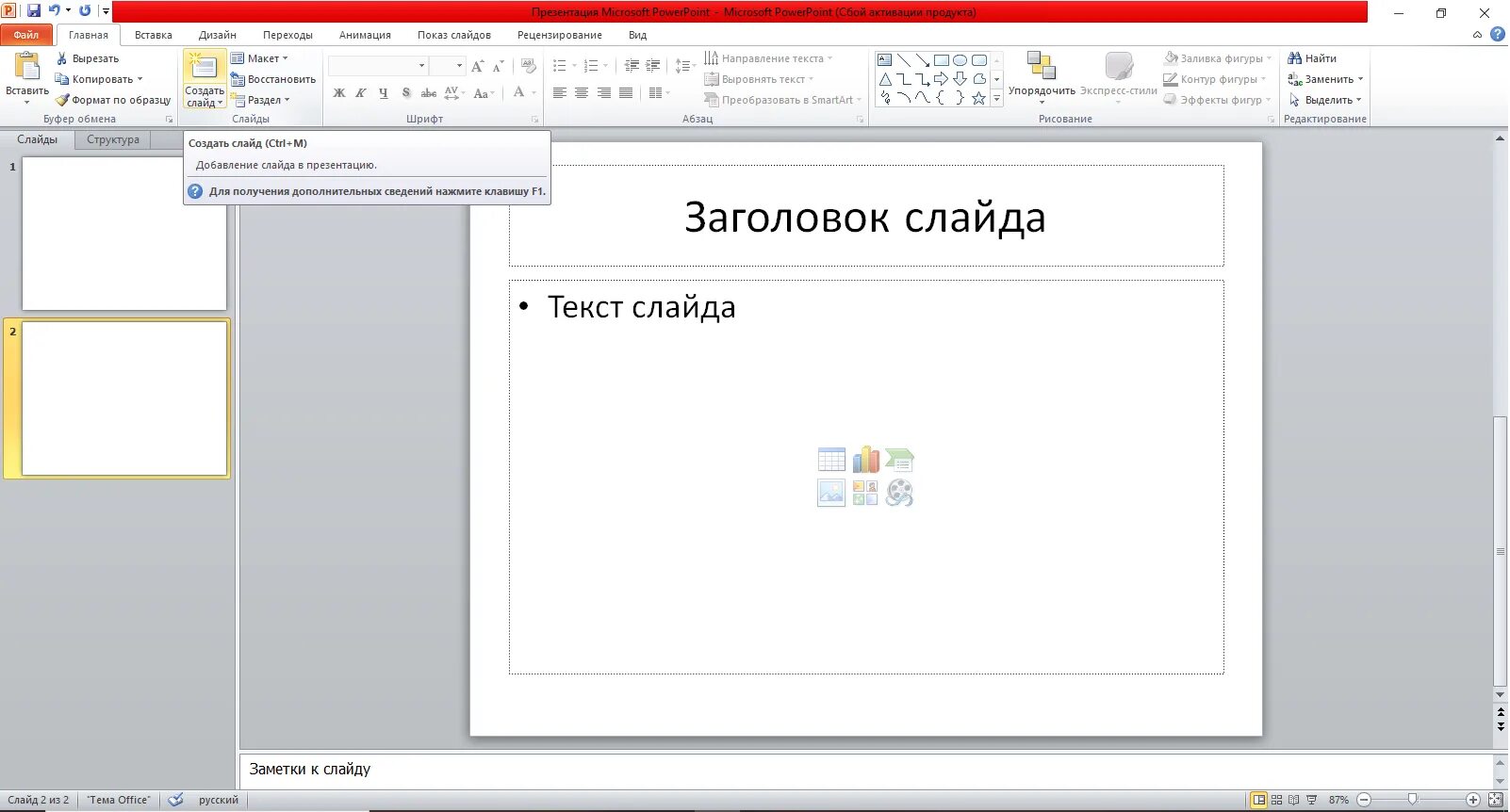This screenshot has width=1510, height=812.
Task: Click Reset slide (Восстановить) button
Action: click(x=273, y=79)
